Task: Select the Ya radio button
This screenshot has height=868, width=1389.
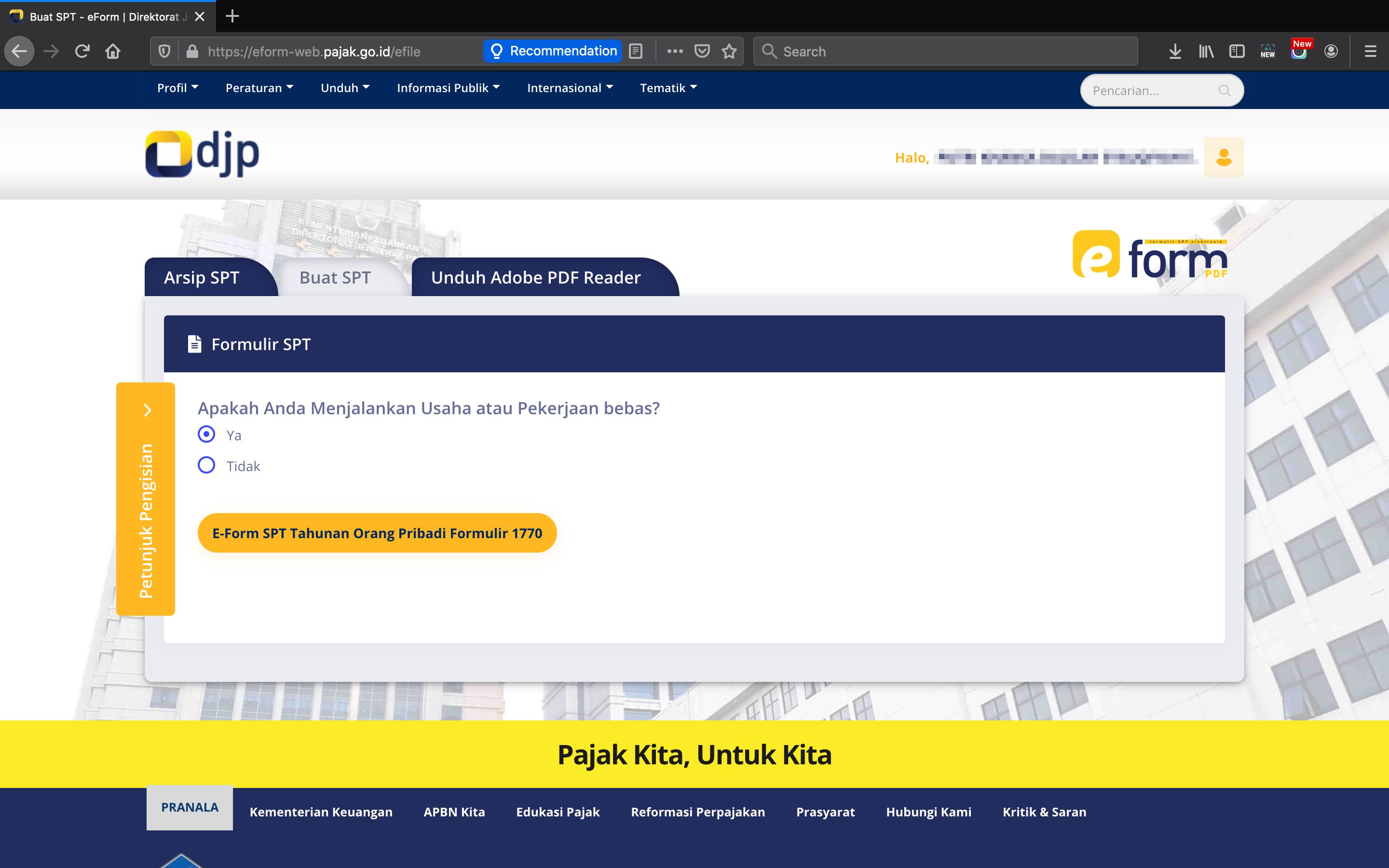Action: coord(206,434)
